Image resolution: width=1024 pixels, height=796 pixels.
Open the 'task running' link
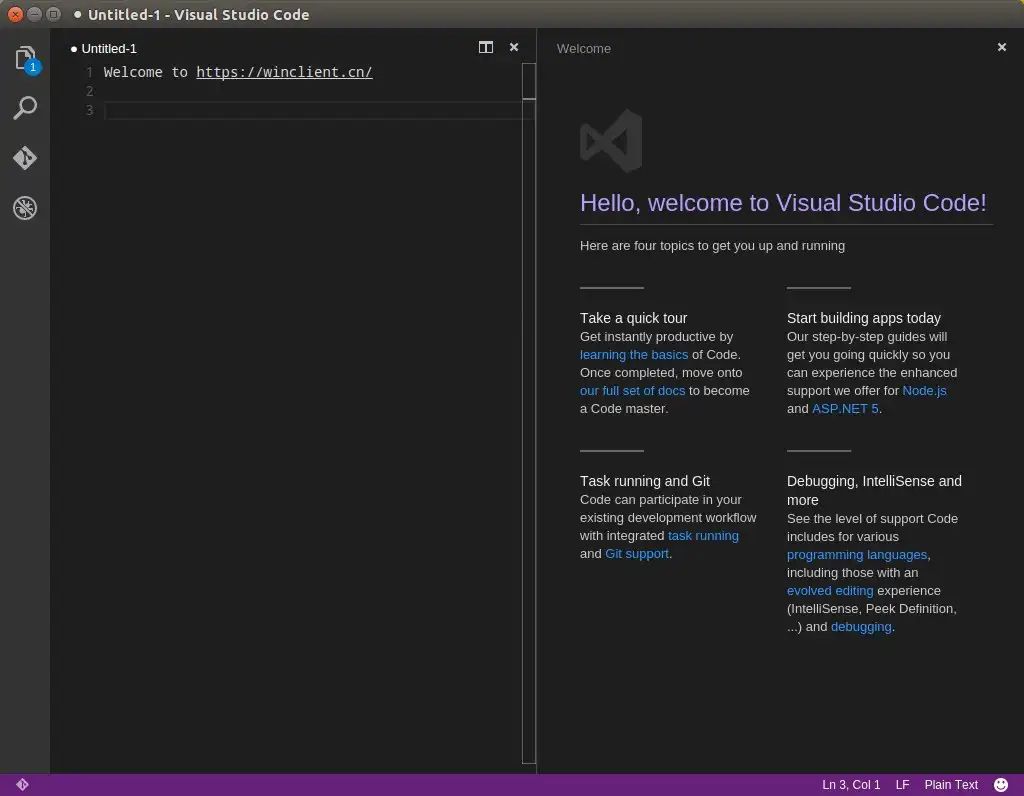coord(703,535)
